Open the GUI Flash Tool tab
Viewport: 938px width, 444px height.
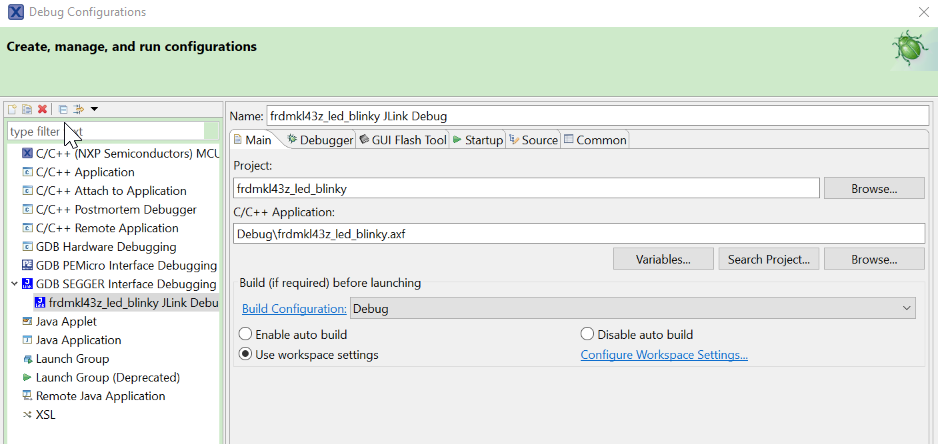click(x=402, y=140)
